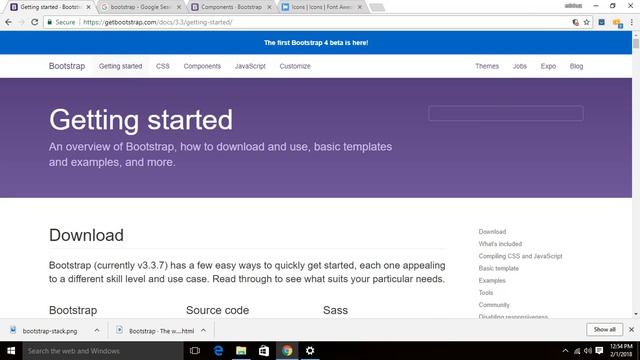The height and width of the screenshot is (360, 640).
Task: Open the Components navbar item
Action: [x=202, y=66]
